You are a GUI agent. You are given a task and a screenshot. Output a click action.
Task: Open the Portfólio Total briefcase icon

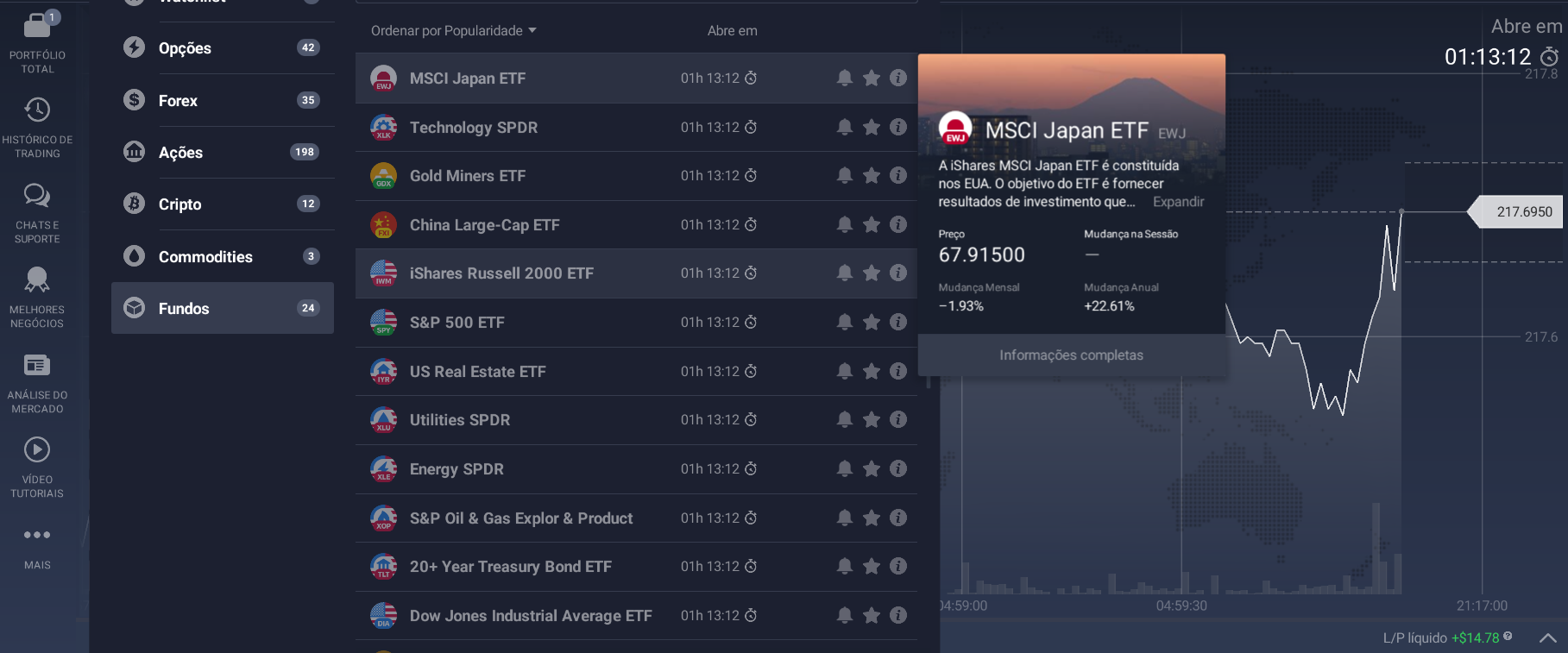[x=37, y=26]
